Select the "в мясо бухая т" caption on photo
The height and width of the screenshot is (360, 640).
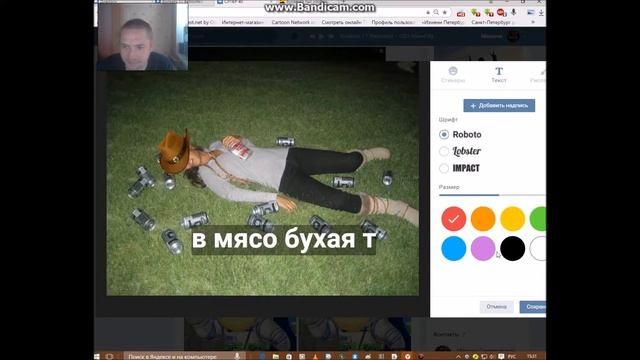coord(284,240)
